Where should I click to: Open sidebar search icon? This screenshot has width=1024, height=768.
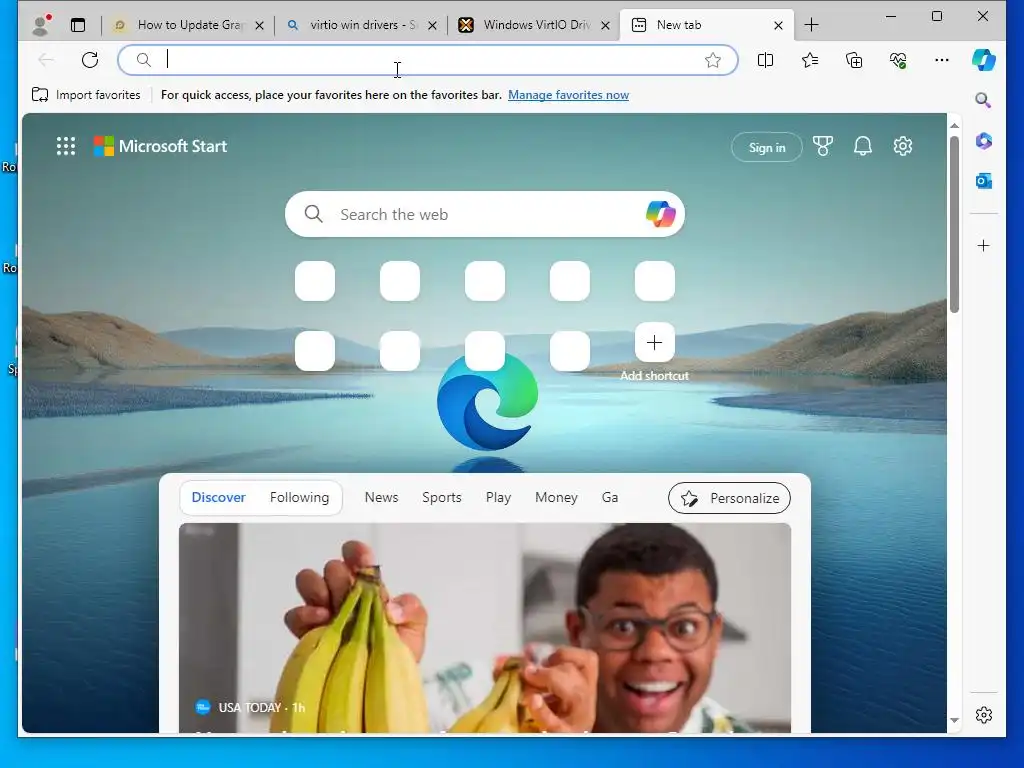click(983, 100)
